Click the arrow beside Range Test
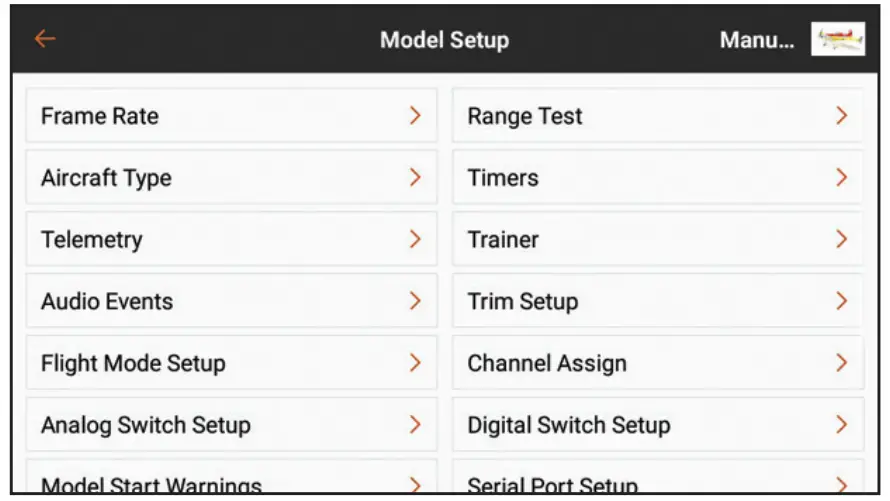Image resolution: width=890 pixels, height=501 pixels. 841,116
